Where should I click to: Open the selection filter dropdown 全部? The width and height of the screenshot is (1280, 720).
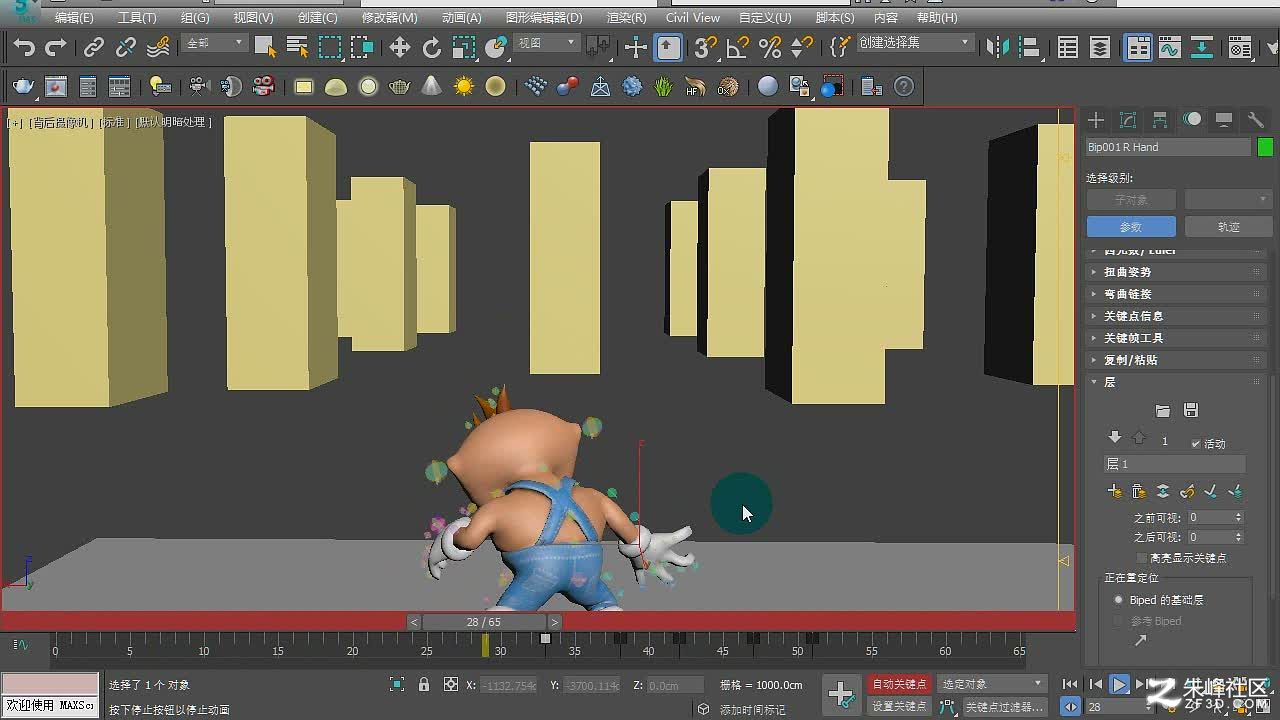click(x=215, y=43)
